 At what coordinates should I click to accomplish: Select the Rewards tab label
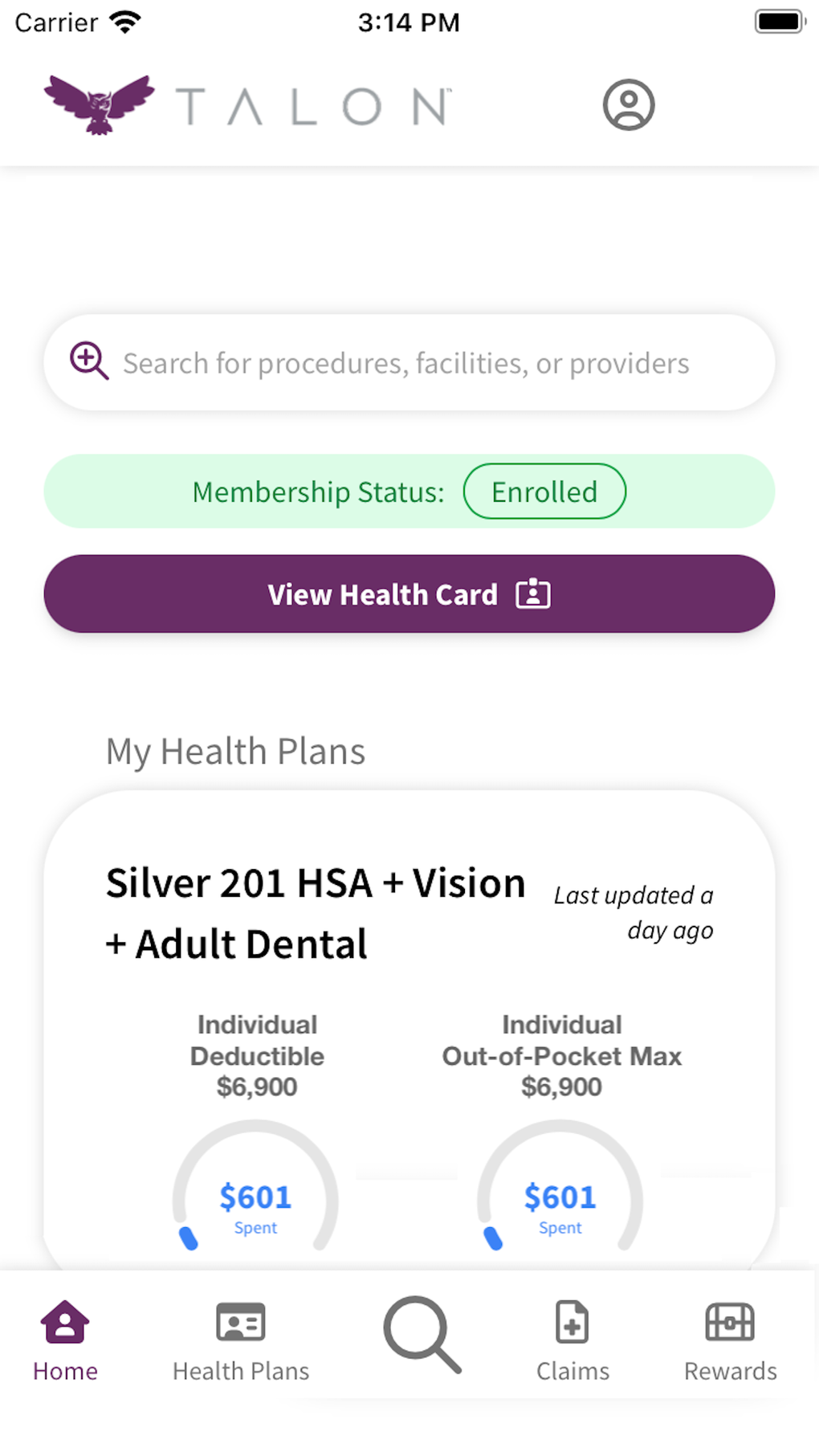tap(730, 1371)
